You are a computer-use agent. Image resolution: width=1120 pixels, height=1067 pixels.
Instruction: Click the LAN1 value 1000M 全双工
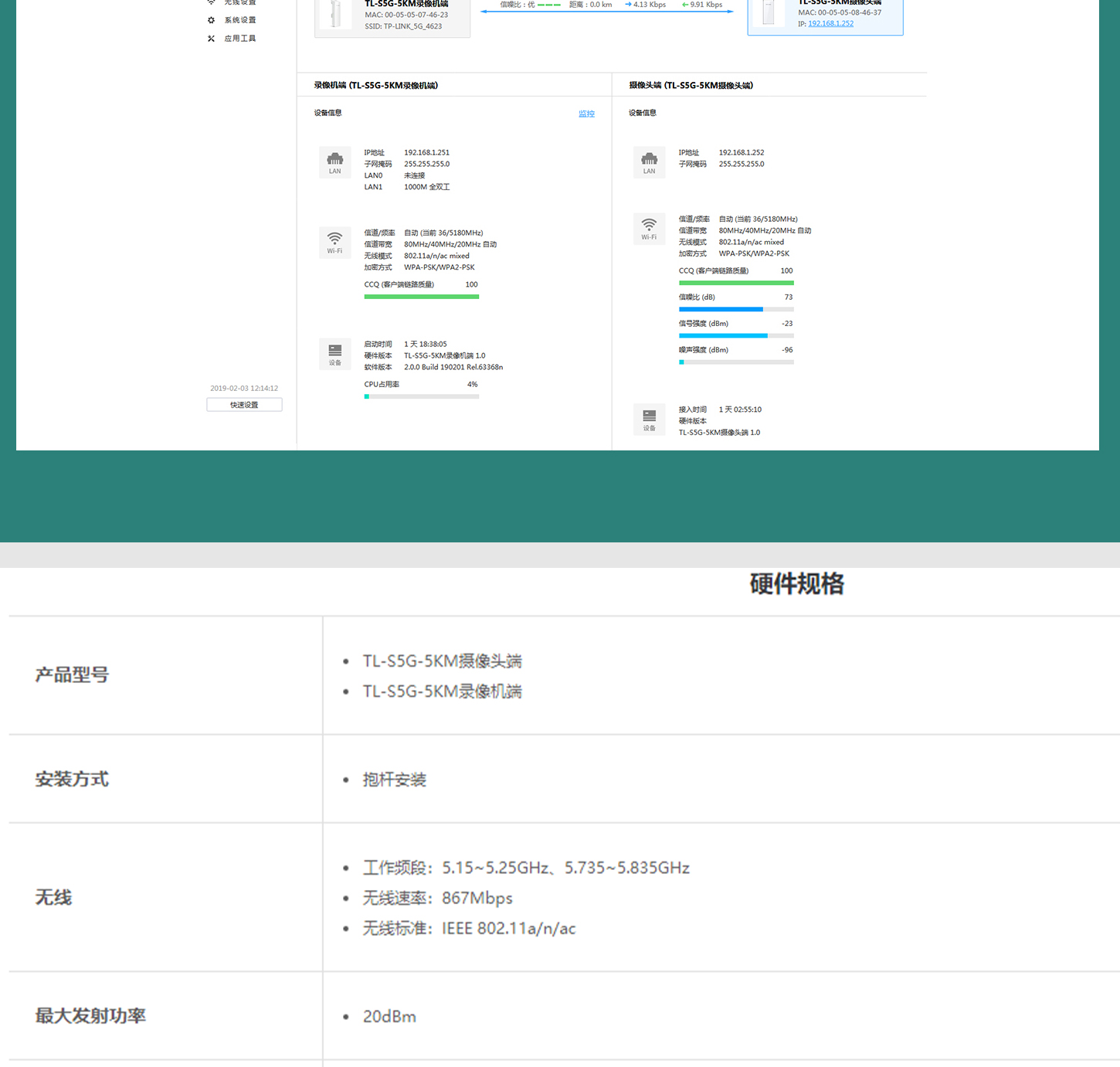tap(427, 187)
